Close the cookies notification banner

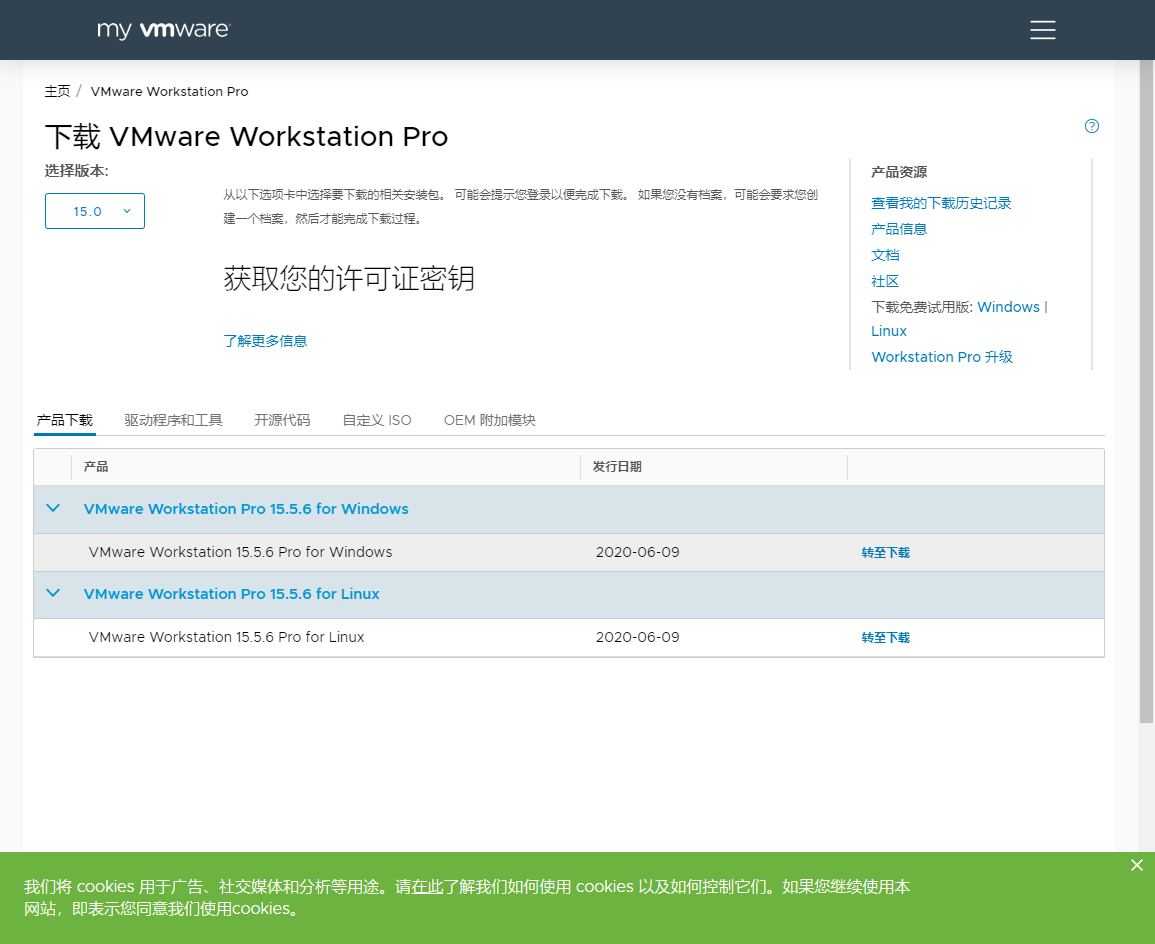click(1137, 865)
